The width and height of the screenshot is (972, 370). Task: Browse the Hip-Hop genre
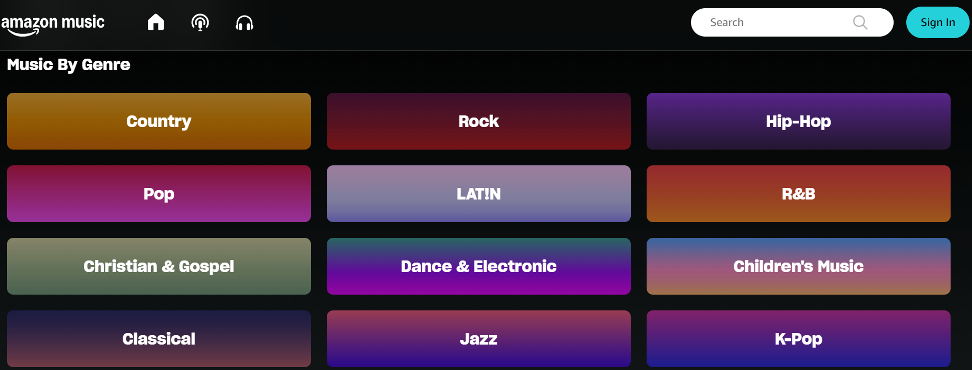(798, 121)
